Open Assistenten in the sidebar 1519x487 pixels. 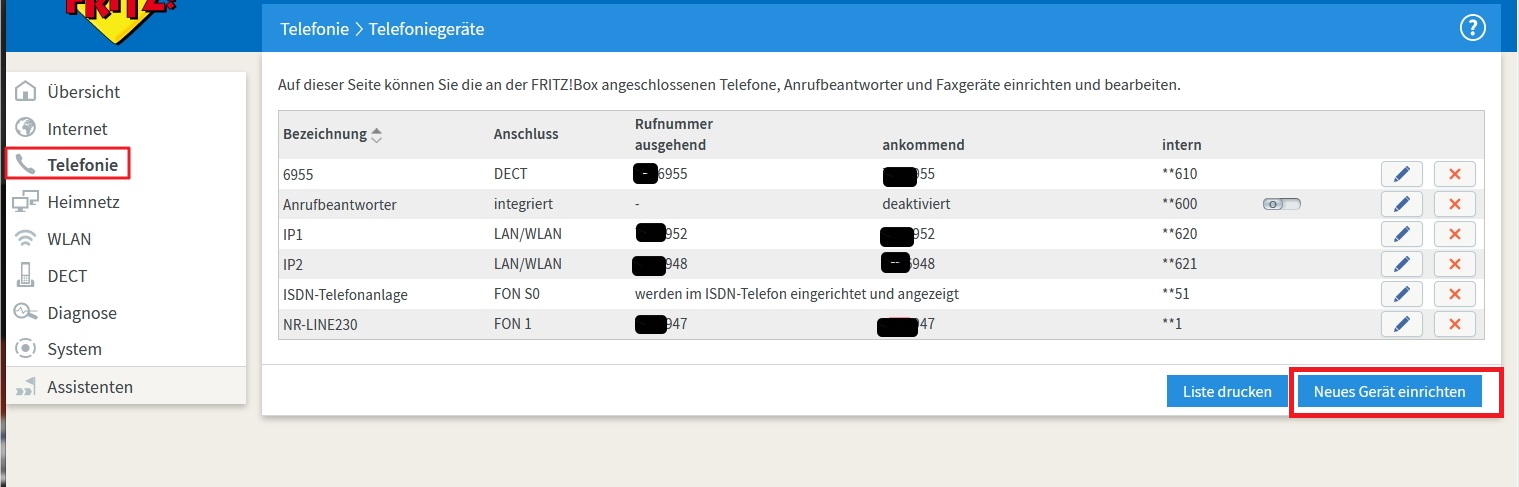coord(90,387)
